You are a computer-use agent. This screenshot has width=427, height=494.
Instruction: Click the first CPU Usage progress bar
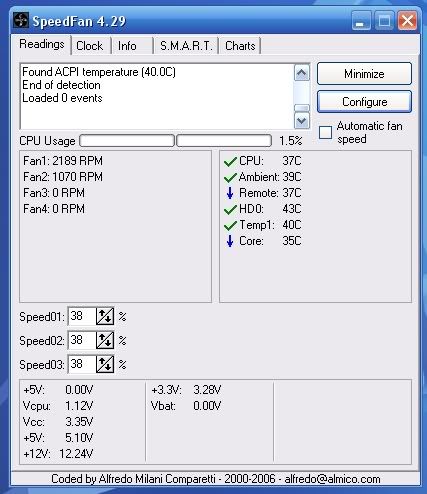tap(127, 141)
